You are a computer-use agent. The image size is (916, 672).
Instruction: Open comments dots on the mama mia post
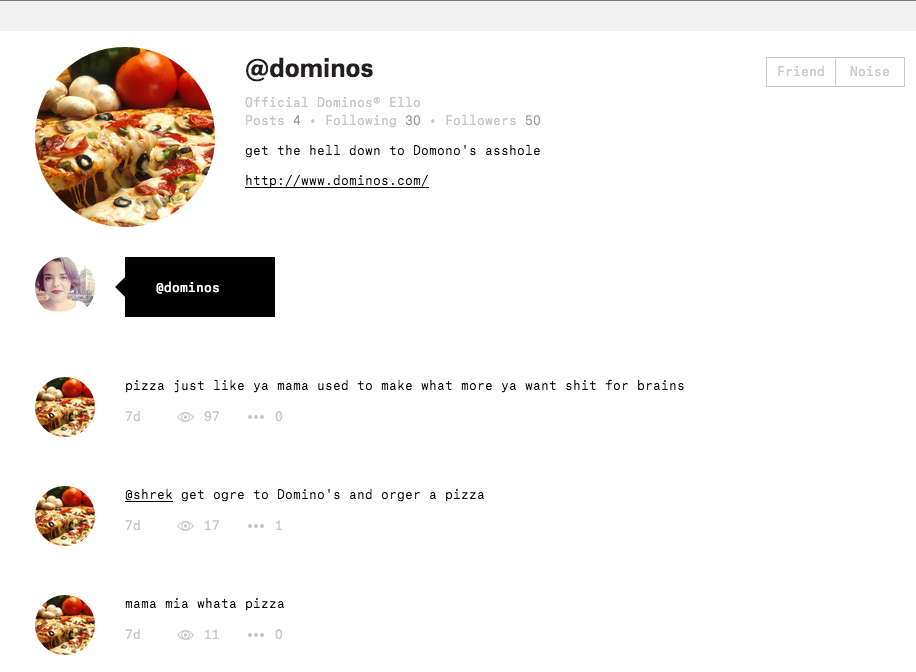point(256,635)
